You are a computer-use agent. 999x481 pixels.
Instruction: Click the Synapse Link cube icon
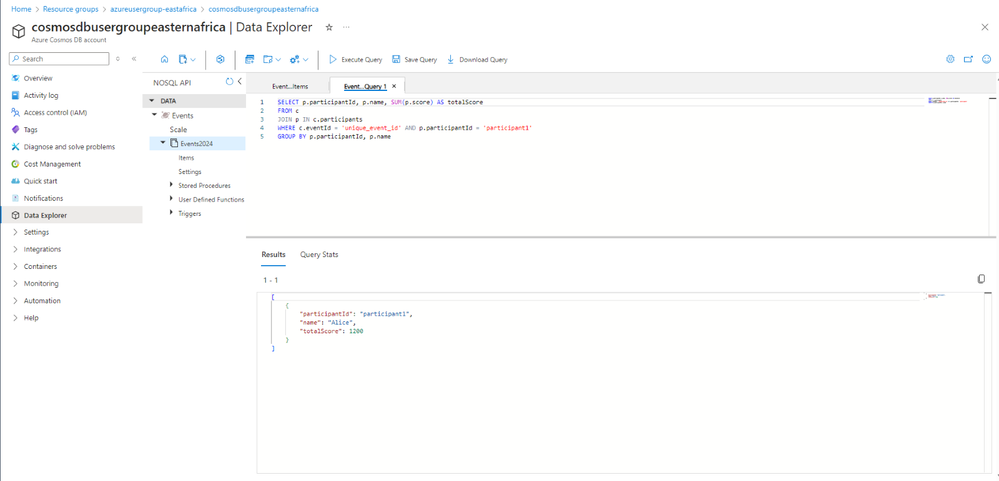[x=220, y=59]
